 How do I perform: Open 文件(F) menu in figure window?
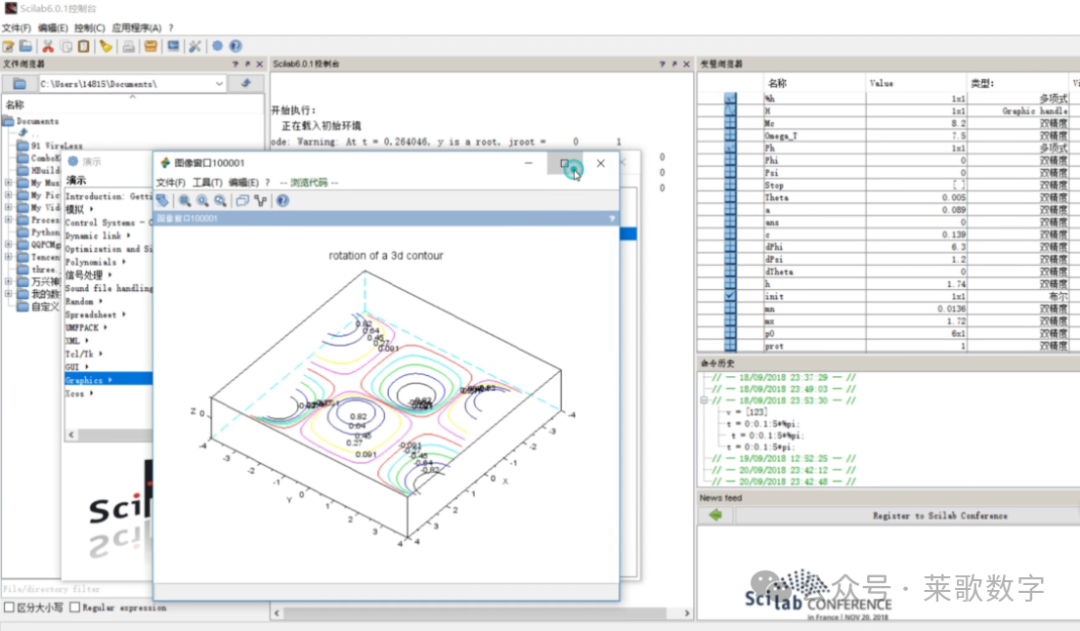tap(171, 183)
